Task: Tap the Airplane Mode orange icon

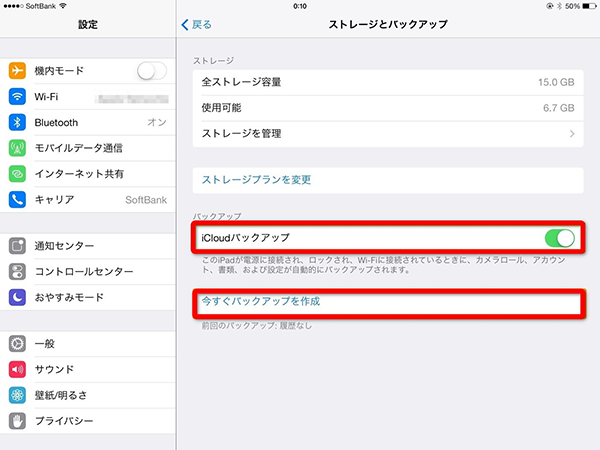Action: pyautogui.click(x=17, y=70)
